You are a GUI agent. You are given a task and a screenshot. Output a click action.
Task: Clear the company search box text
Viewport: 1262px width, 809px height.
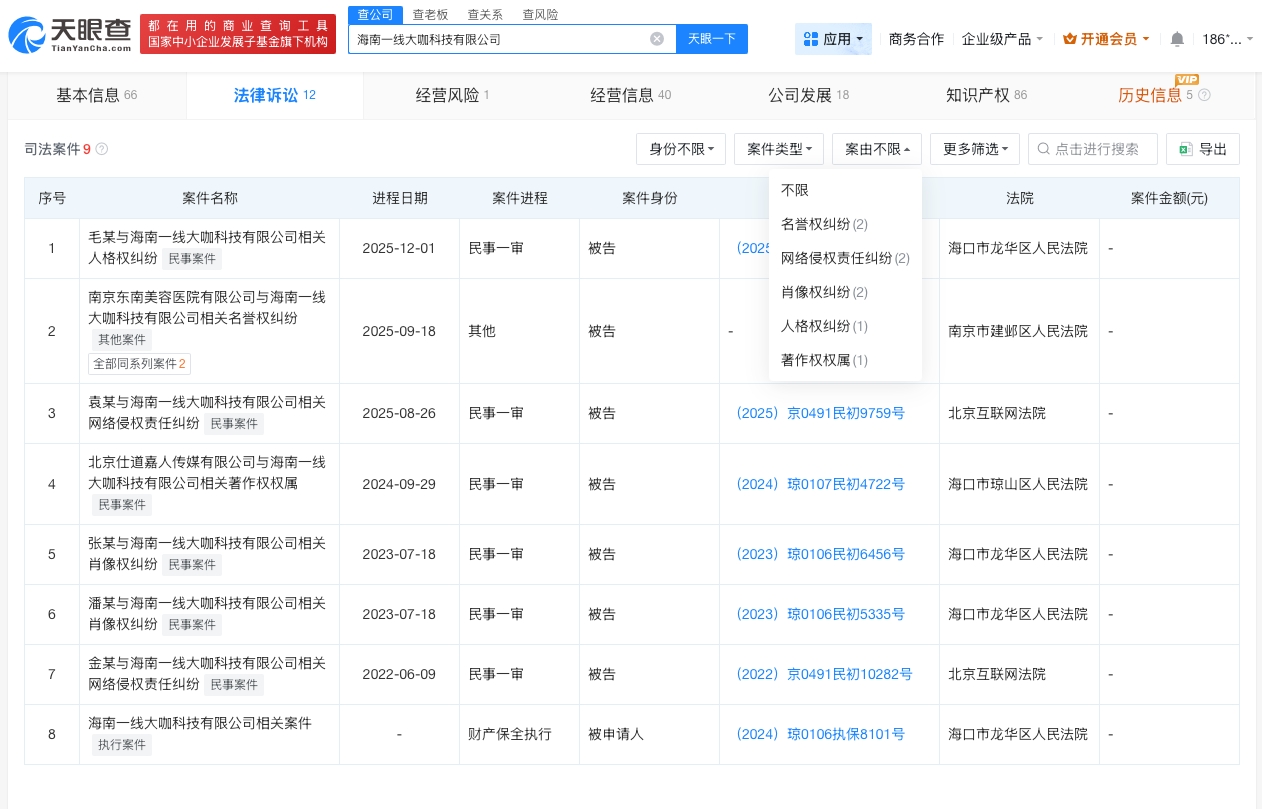coord(657,39)
